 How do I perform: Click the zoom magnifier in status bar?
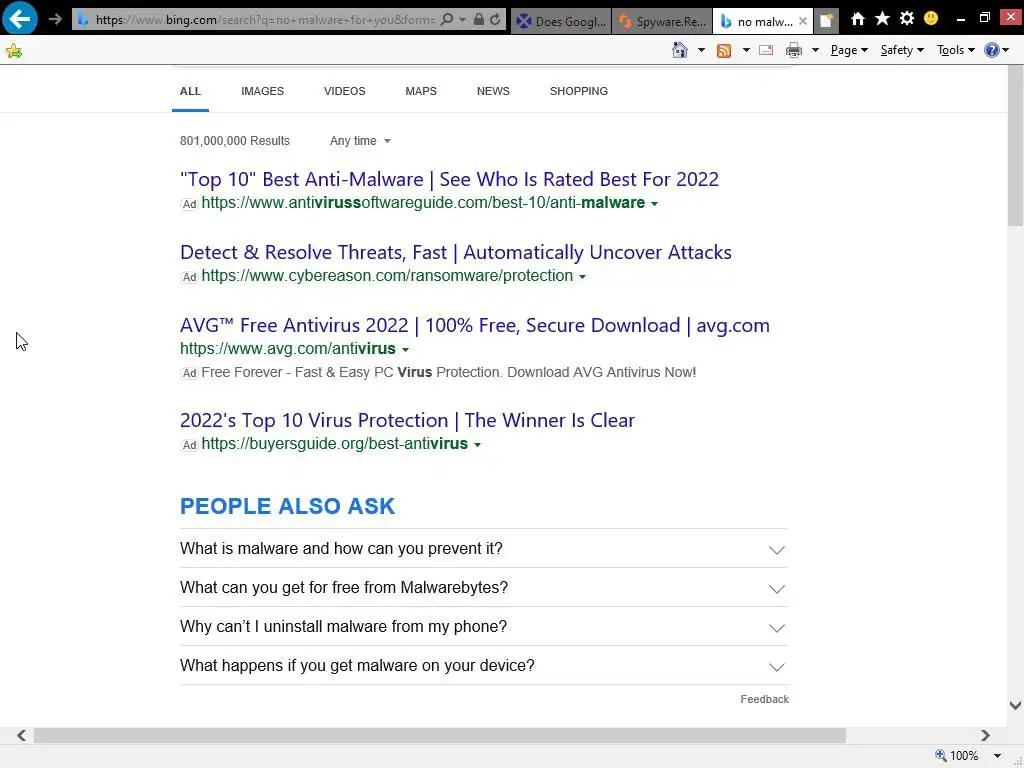[x=940, y=755]
